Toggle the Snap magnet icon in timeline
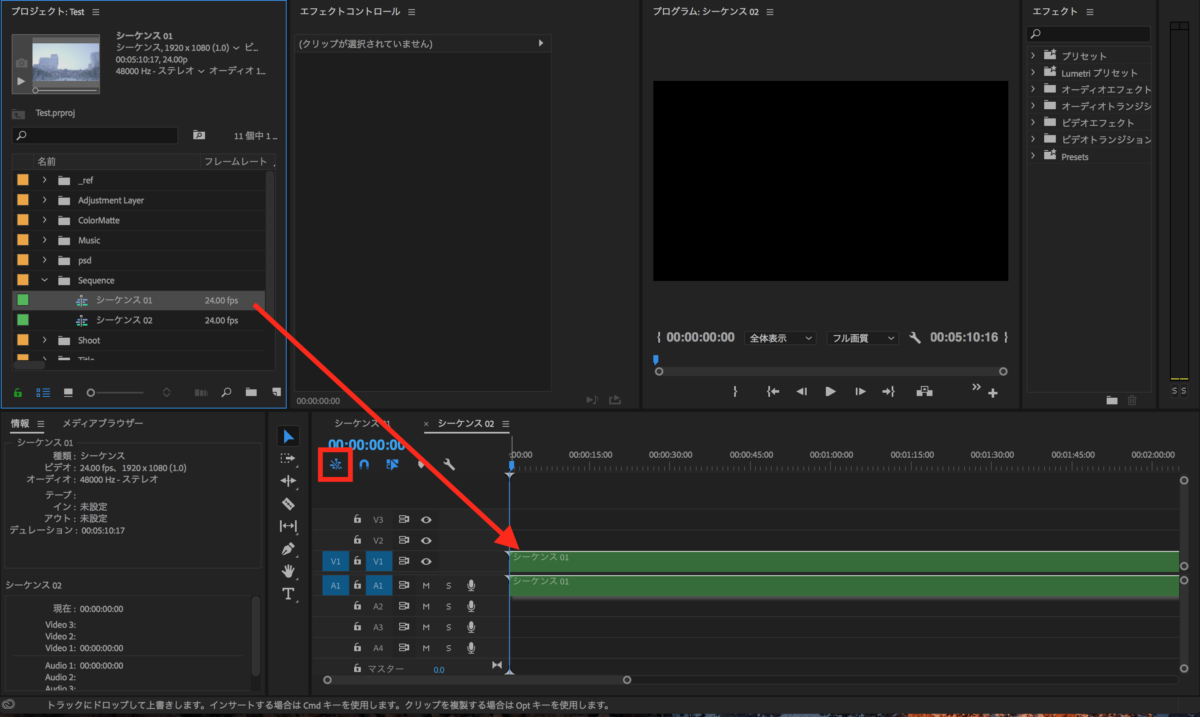Screen dimensions: 1200x717 point(364,465)
